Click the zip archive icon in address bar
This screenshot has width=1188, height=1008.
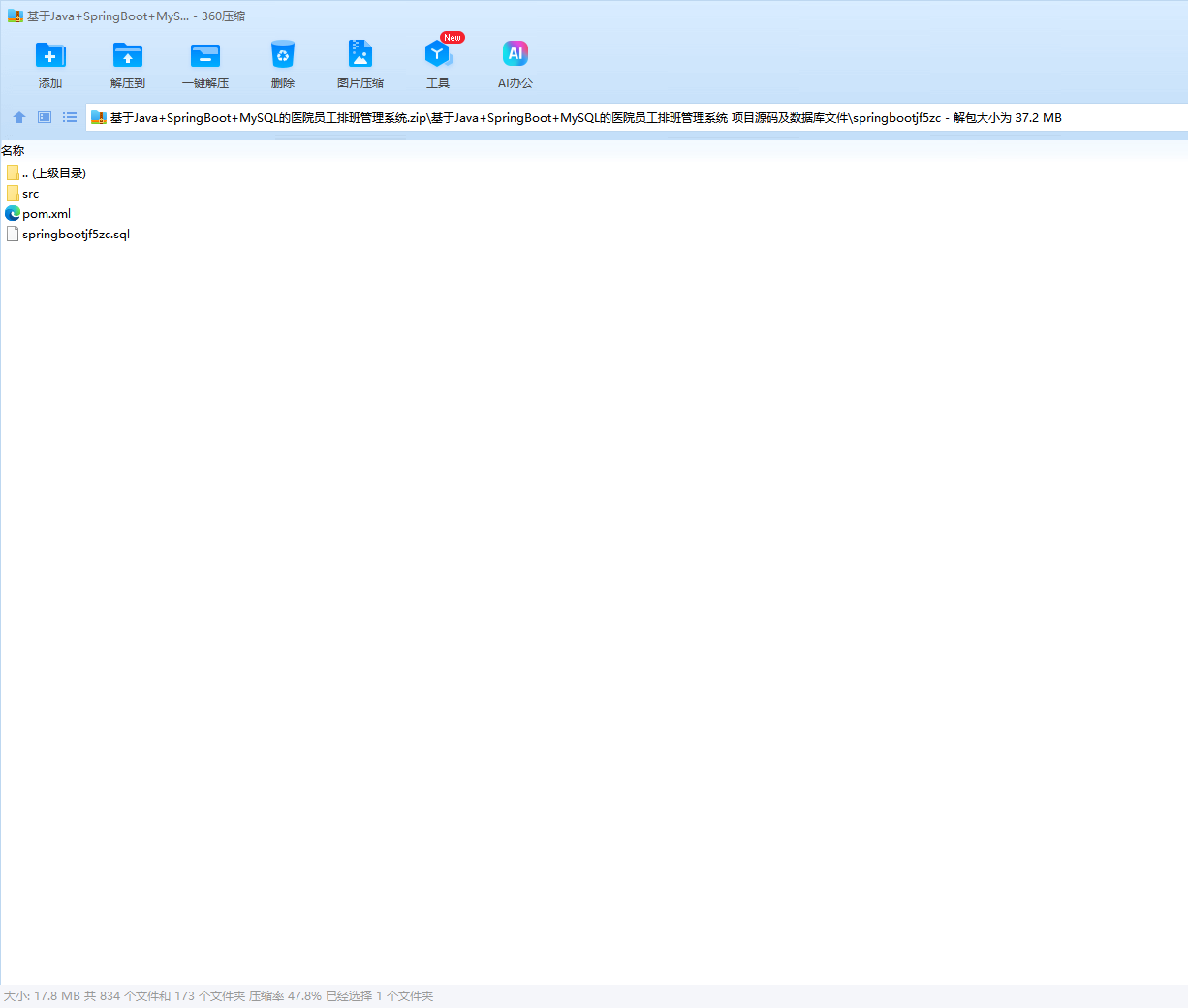pyautogui.click(x=98, y=118)
